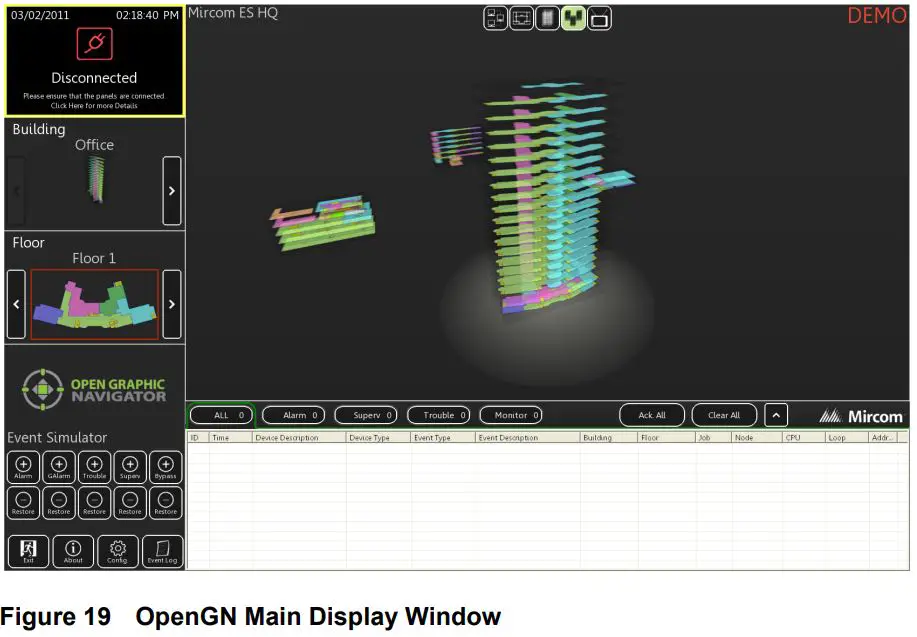Simulate a Superv event

pos(130,467)
